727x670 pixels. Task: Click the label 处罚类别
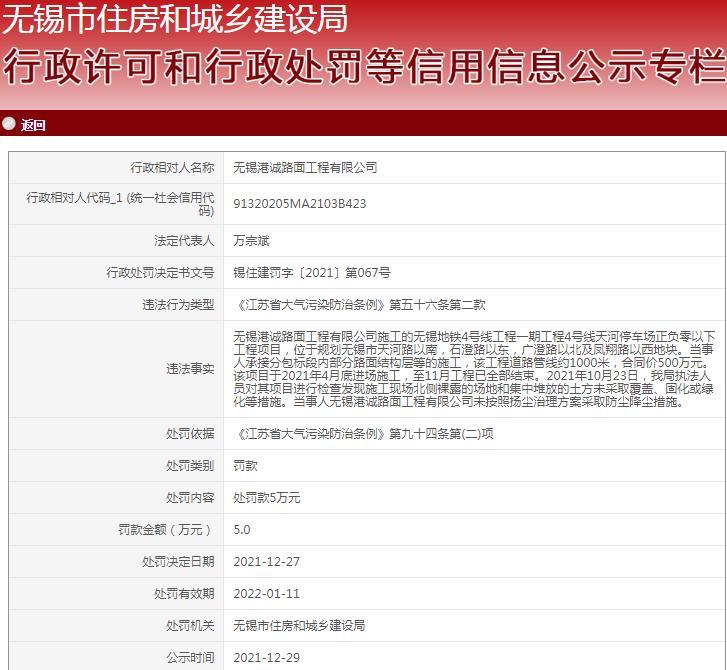[191, 466]
